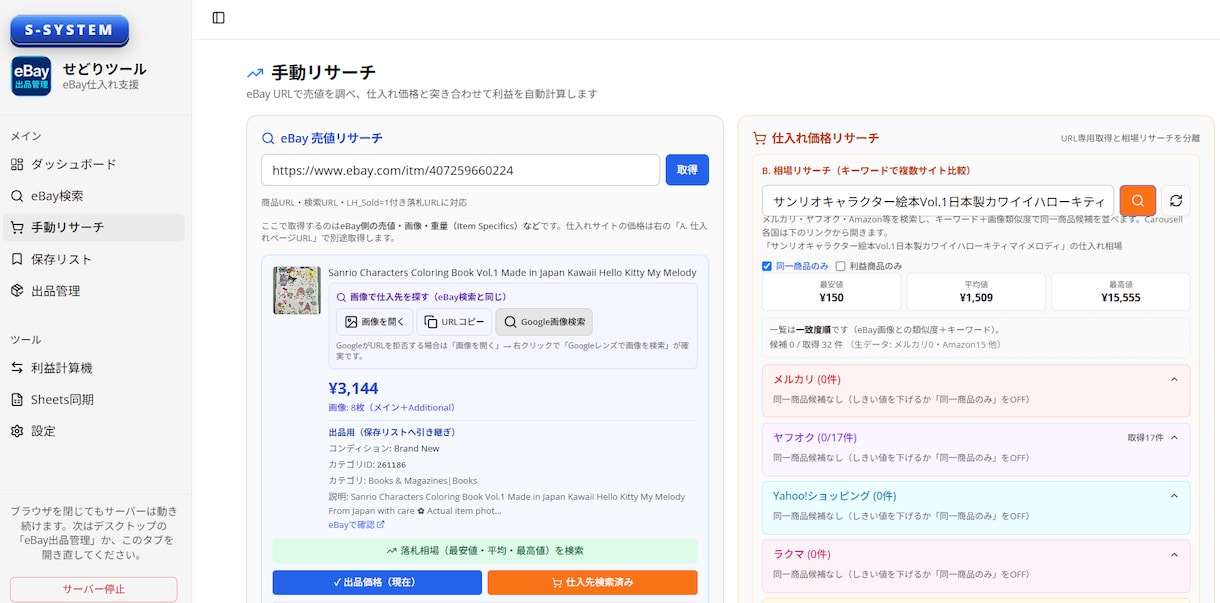The image size is (1220, 603).
Task: Click the ¥3,144 price text
Action: click(353, 388)
